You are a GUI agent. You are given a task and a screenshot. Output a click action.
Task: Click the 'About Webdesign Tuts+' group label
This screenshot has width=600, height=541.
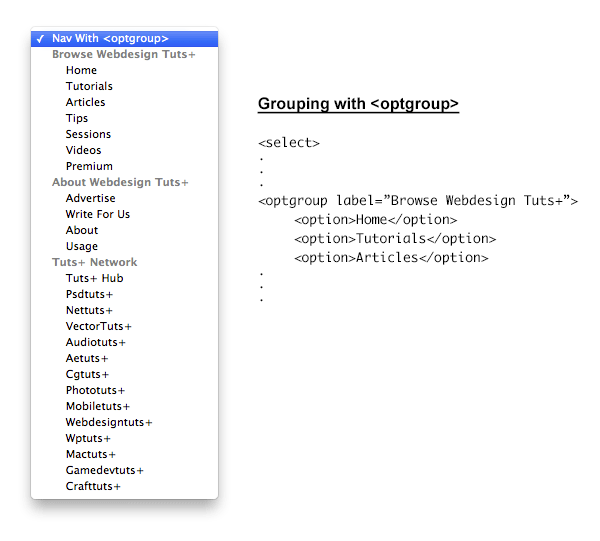pyautogui.click(x=120, y=182)
